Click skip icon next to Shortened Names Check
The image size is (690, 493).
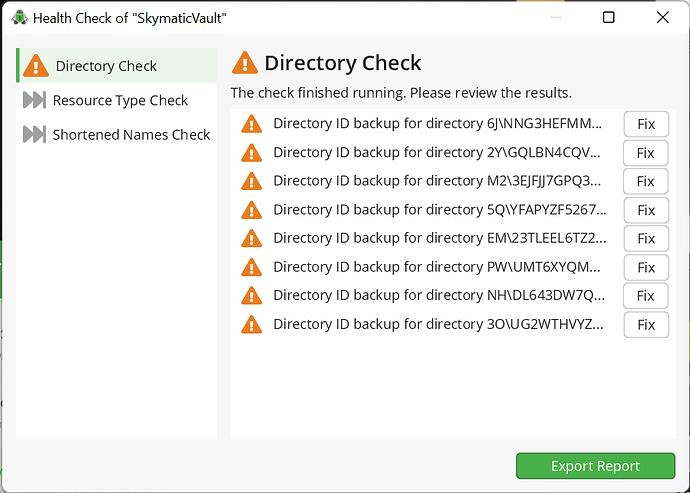(34, 134)
